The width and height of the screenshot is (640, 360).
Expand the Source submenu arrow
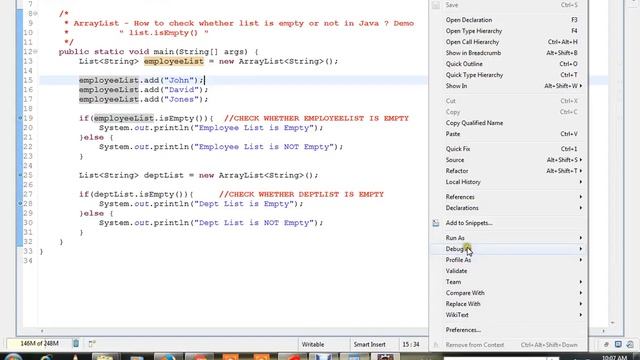[x=580, y=160]
